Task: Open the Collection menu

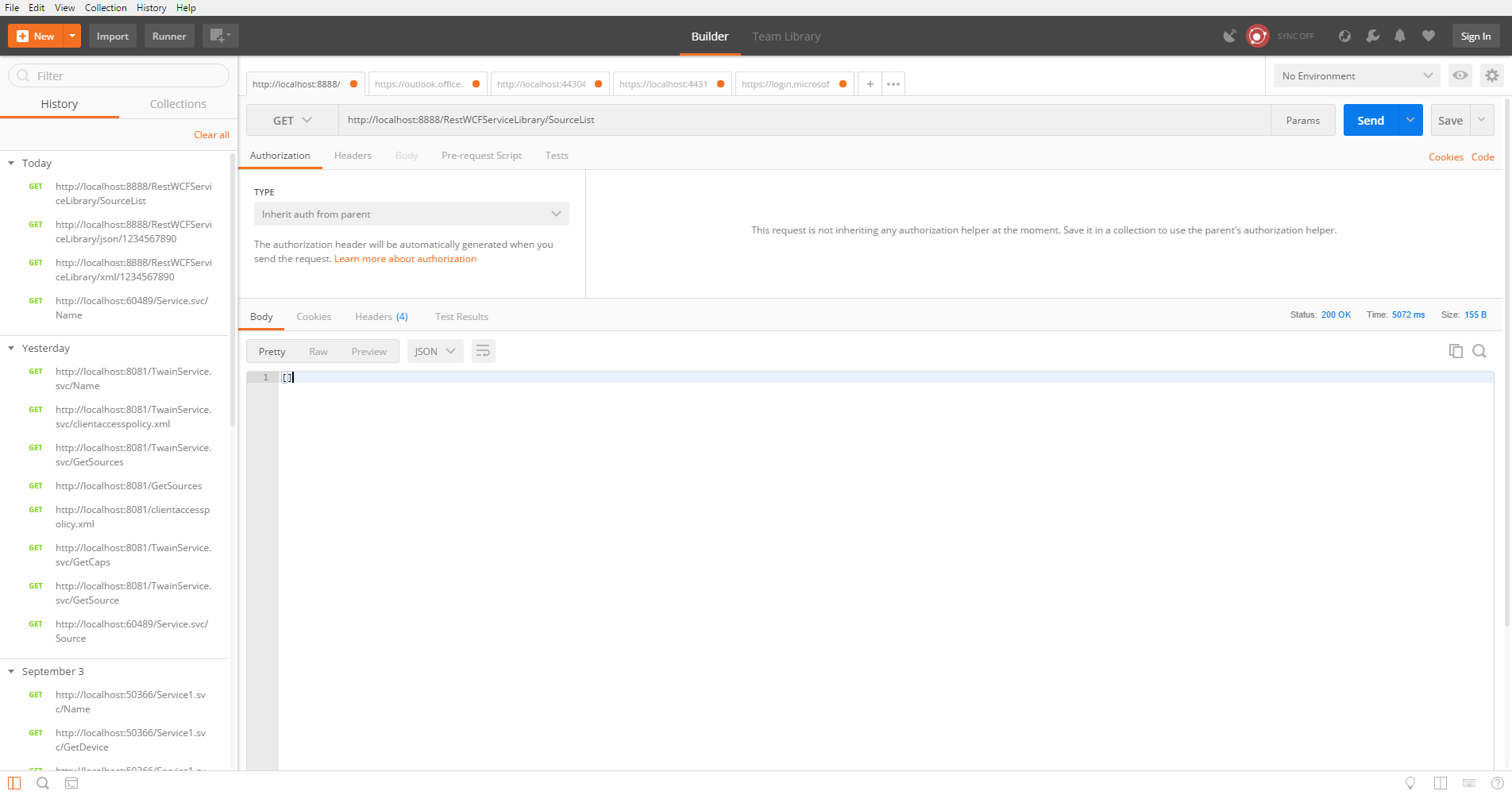Action: (x=106, y=7)
